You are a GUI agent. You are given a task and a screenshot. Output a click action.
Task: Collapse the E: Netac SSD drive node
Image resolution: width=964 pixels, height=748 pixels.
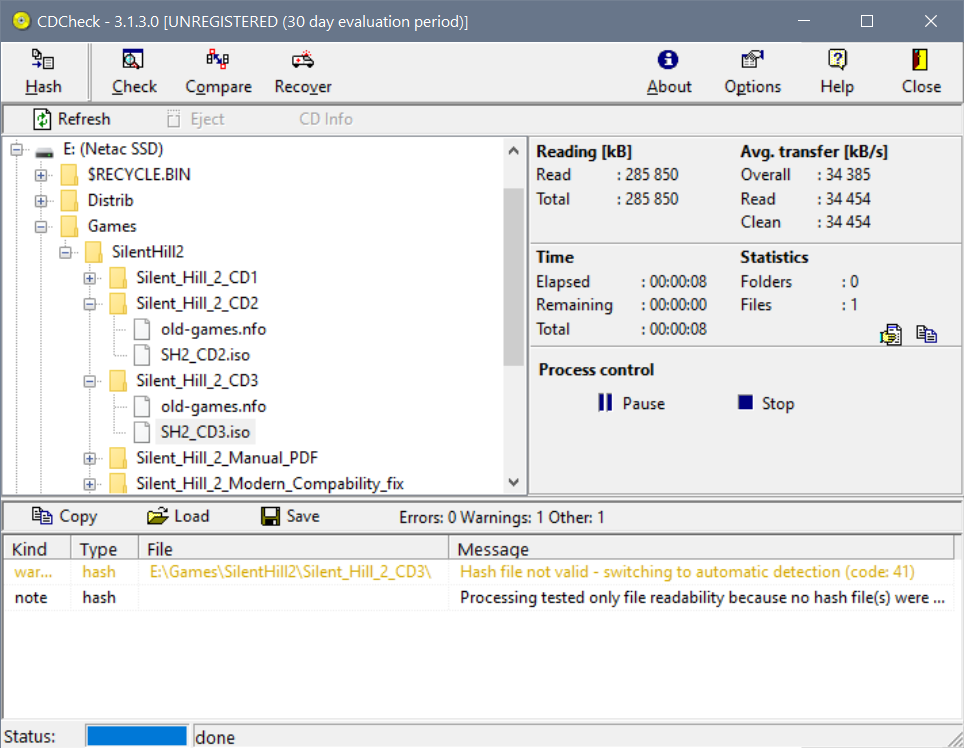coord(17,149)
